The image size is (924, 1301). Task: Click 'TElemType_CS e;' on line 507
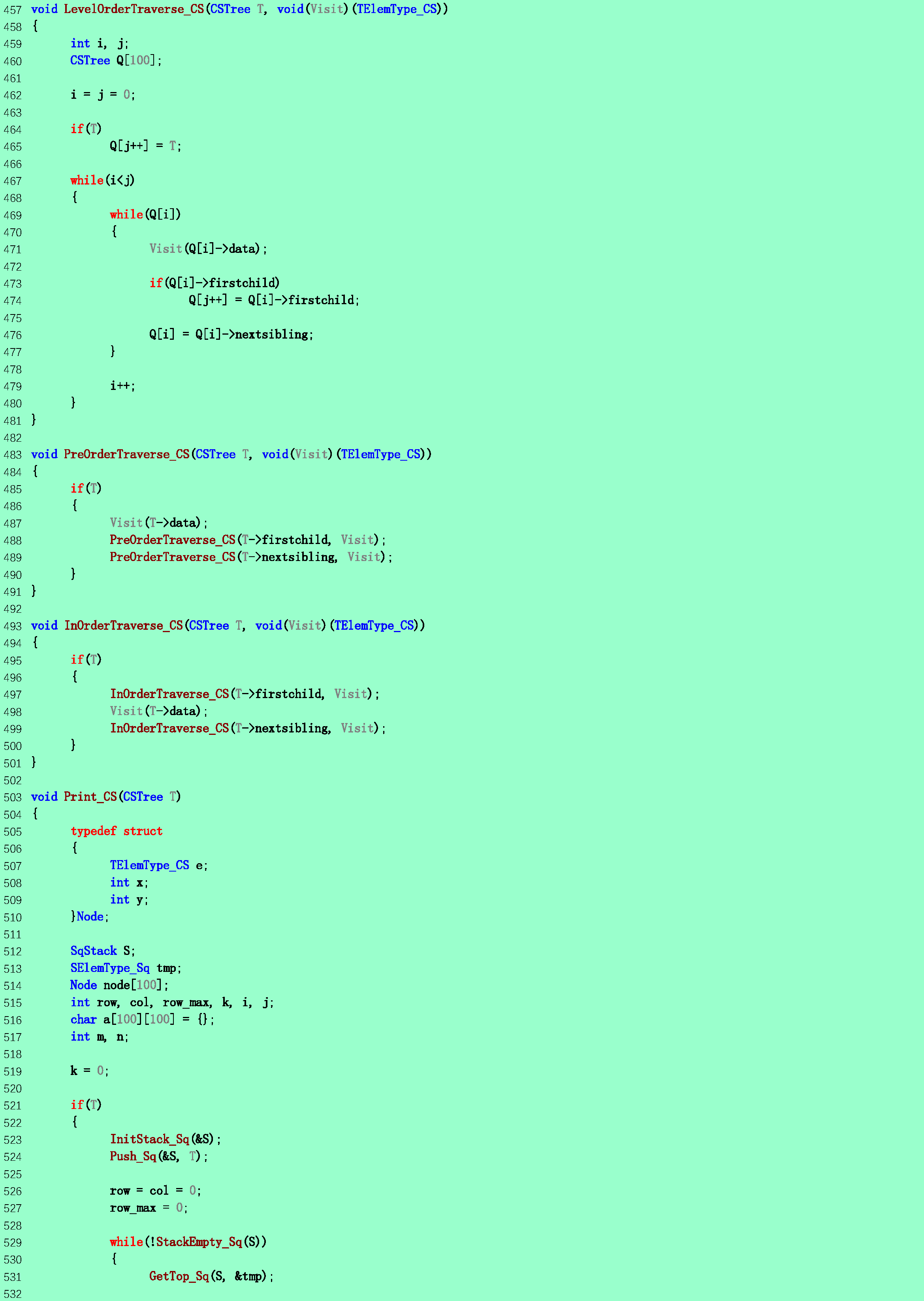pyautogui.click(x=159, y=865)
